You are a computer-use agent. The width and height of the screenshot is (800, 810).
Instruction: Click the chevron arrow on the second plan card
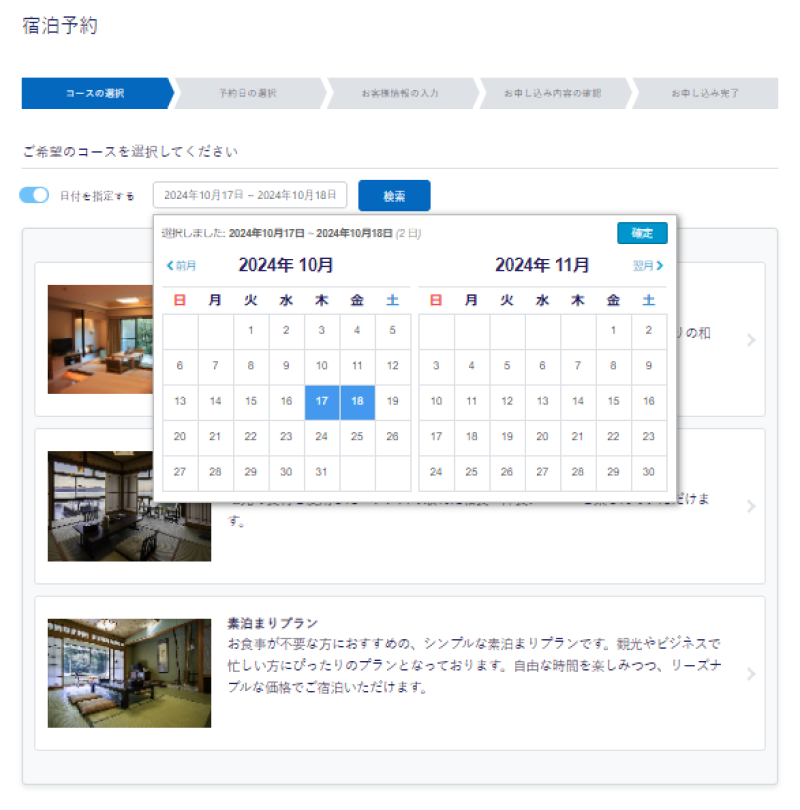pos(752,506)
